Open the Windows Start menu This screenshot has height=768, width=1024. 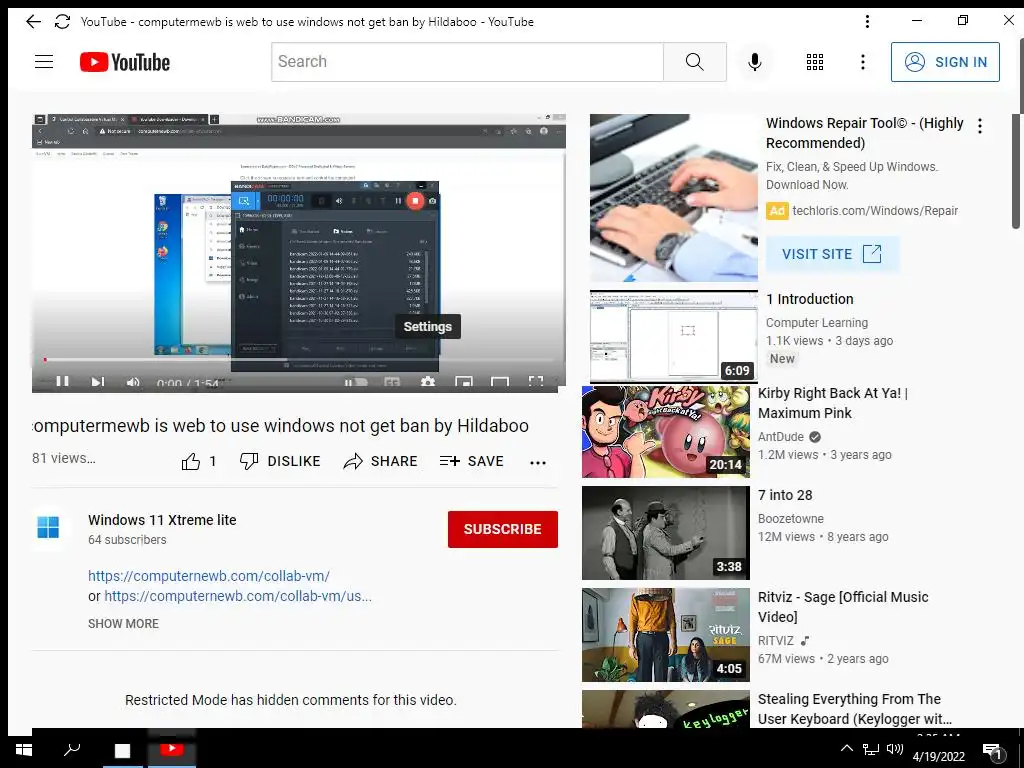24,750
